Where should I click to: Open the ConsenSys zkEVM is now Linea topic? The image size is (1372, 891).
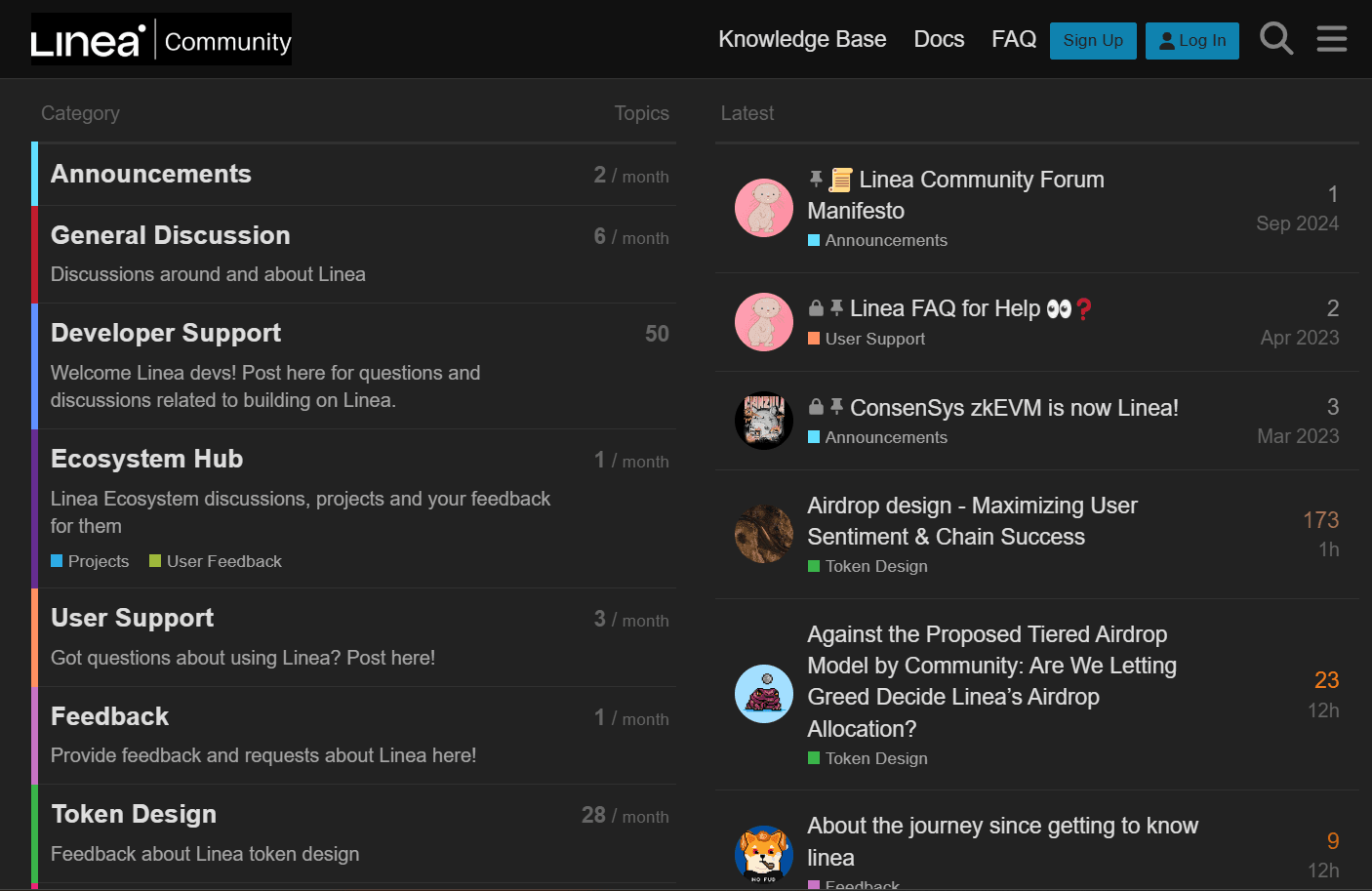coord(1013,408)
